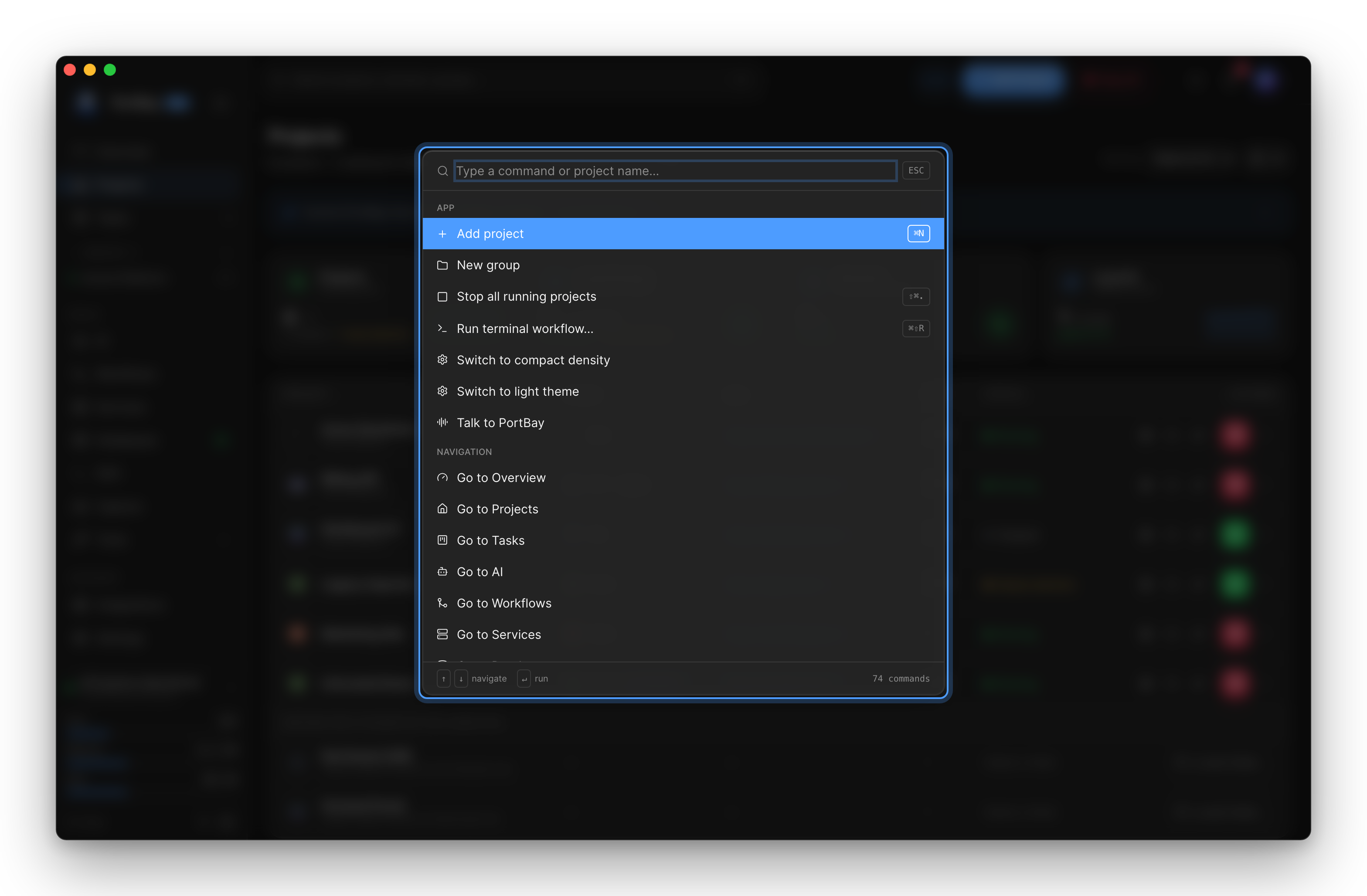
Task: Click the stop square icon for running projects
Action: coord(442,297)
